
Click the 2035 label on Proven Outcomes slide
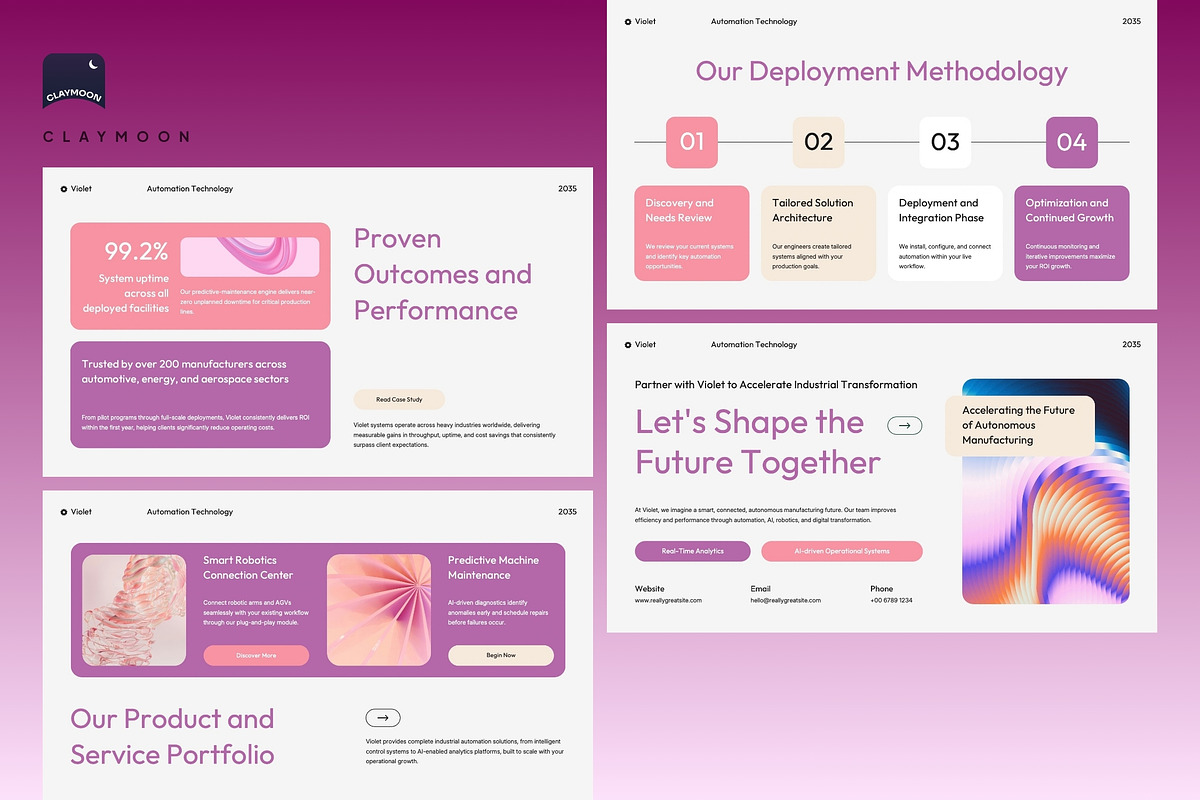pyautogui.click(x=567, y=188)
